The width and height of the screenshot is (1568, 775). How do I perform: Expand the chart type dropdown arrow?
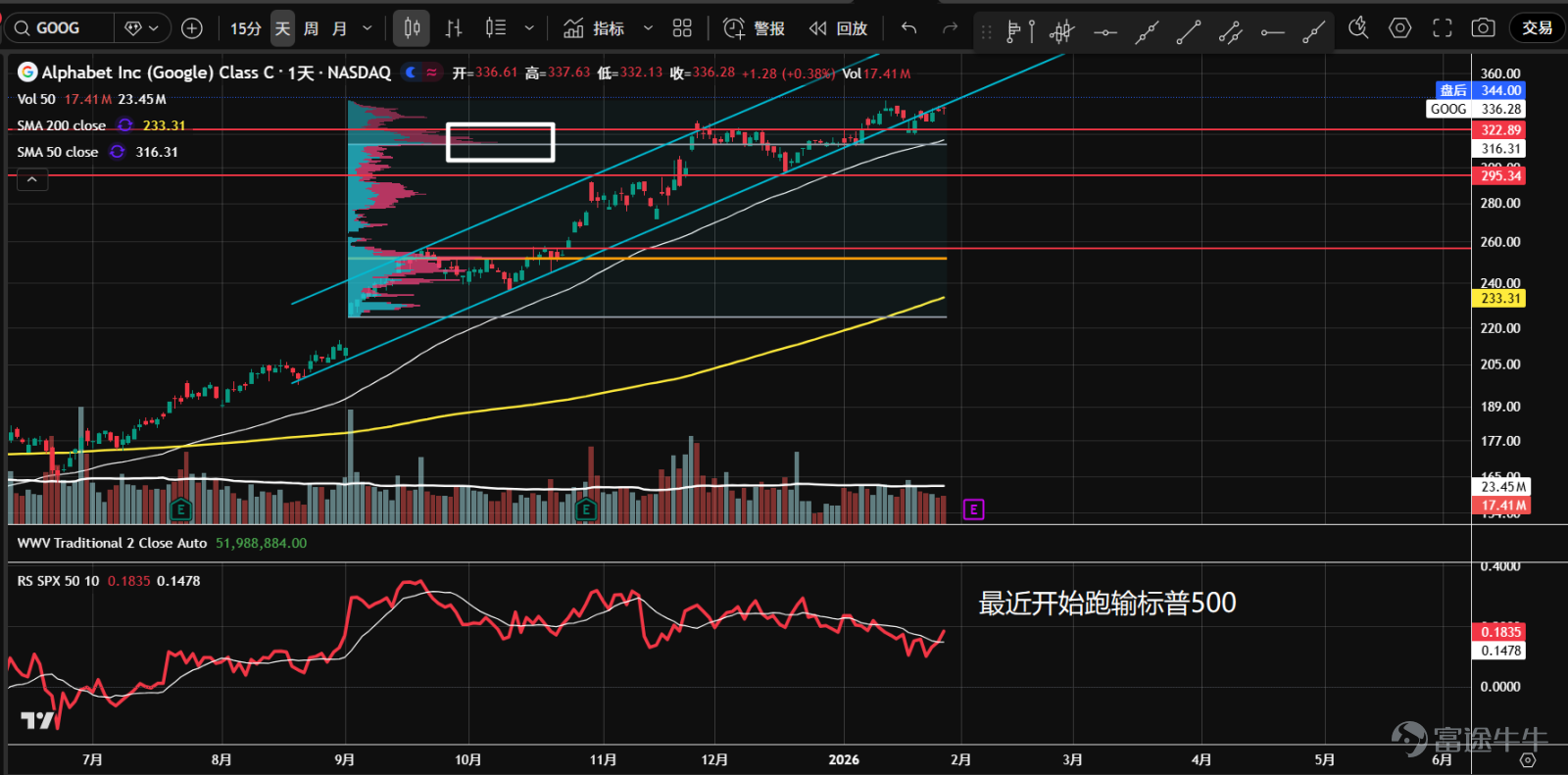[529, 28]
